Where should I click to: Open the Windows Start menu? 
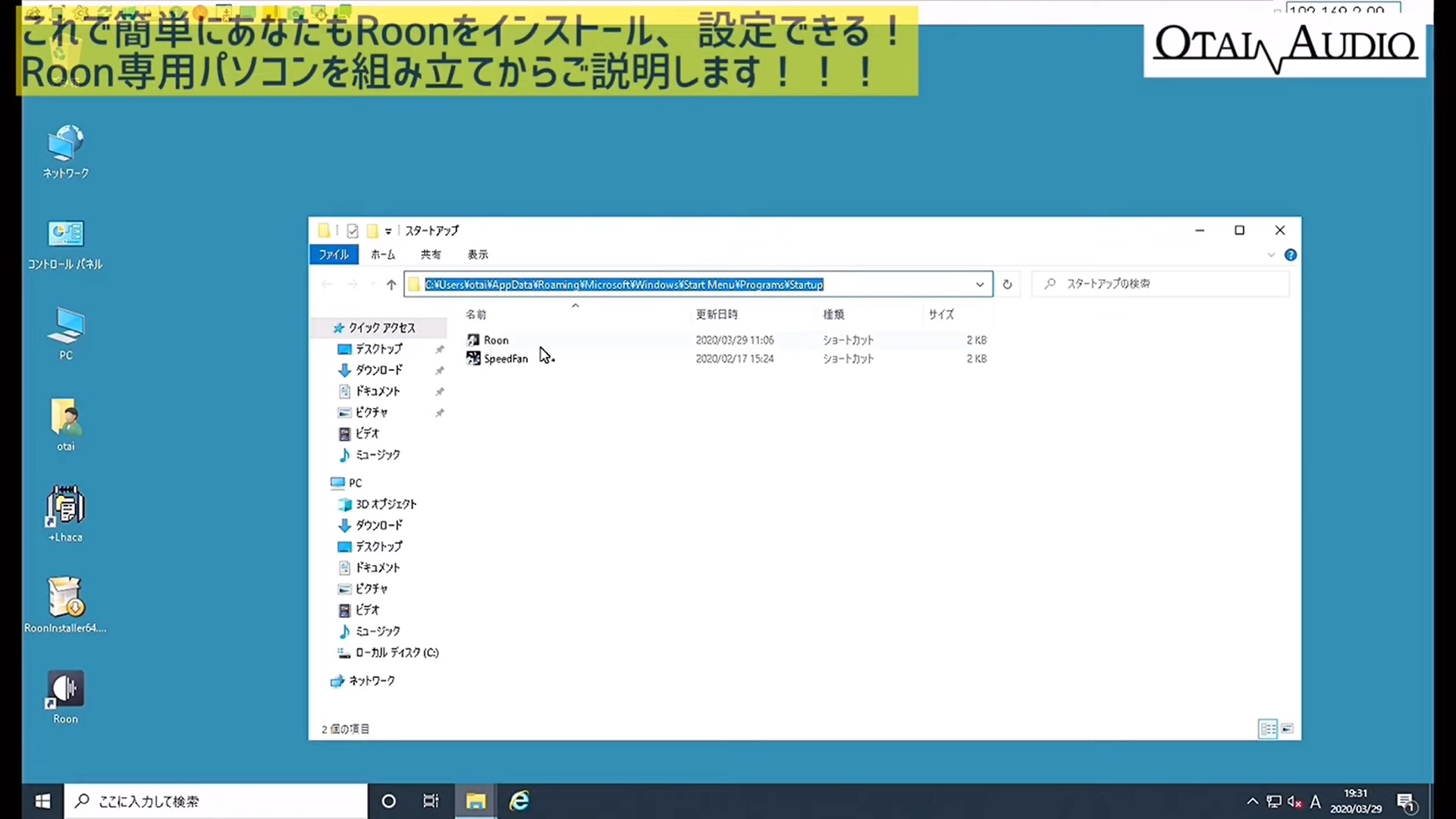pos(43,801)
